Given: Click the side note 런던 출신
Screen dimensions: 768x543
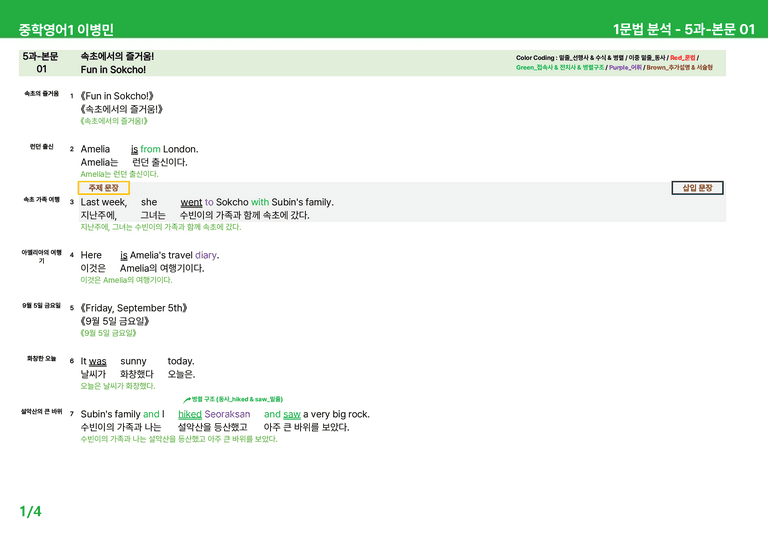Looking at the screenshot, I should tap(42, 146).
